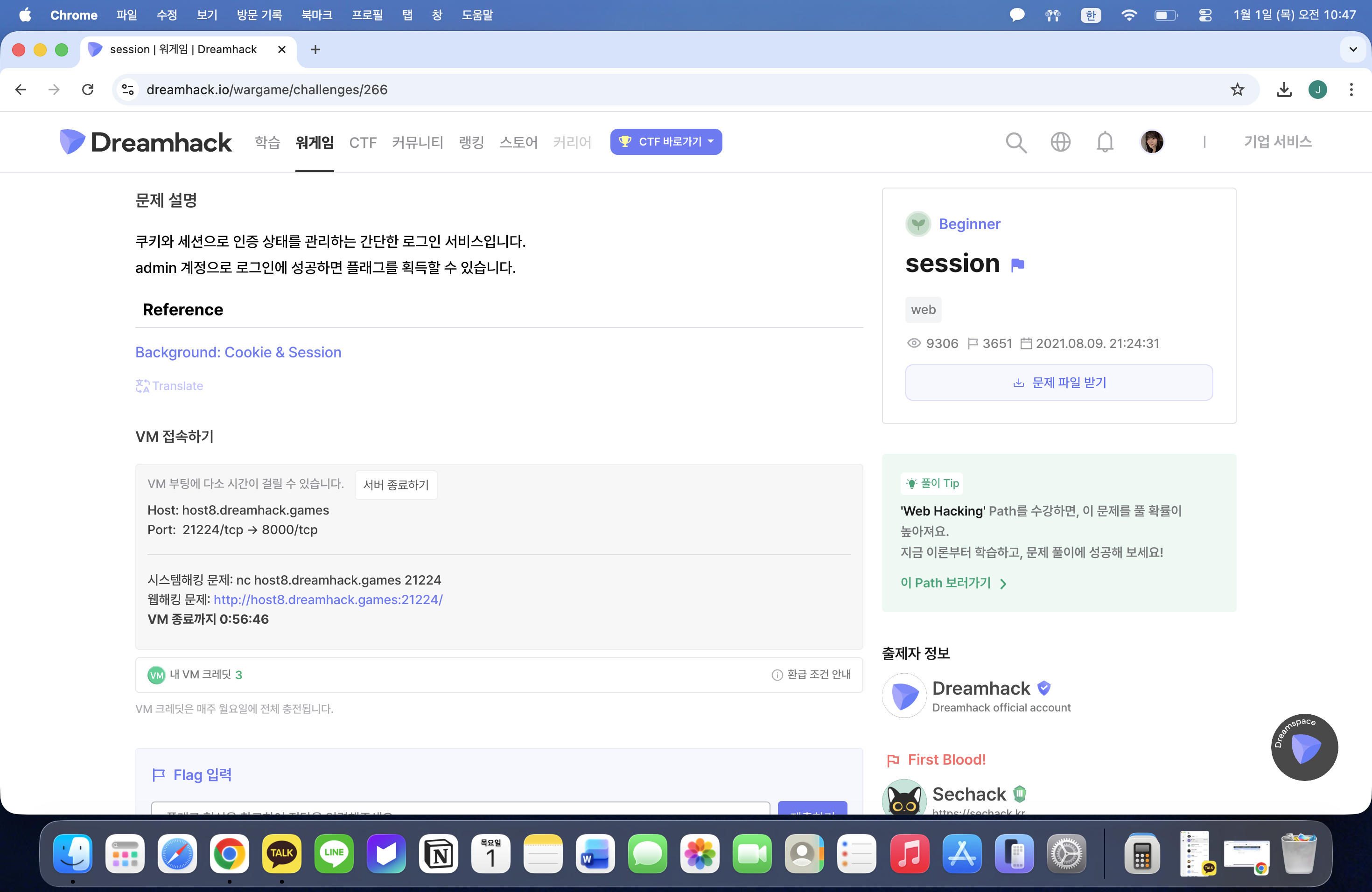Click the Chrome address bar URL
Viewport: 1372px width, 892px height.
[x=267, y=89]
